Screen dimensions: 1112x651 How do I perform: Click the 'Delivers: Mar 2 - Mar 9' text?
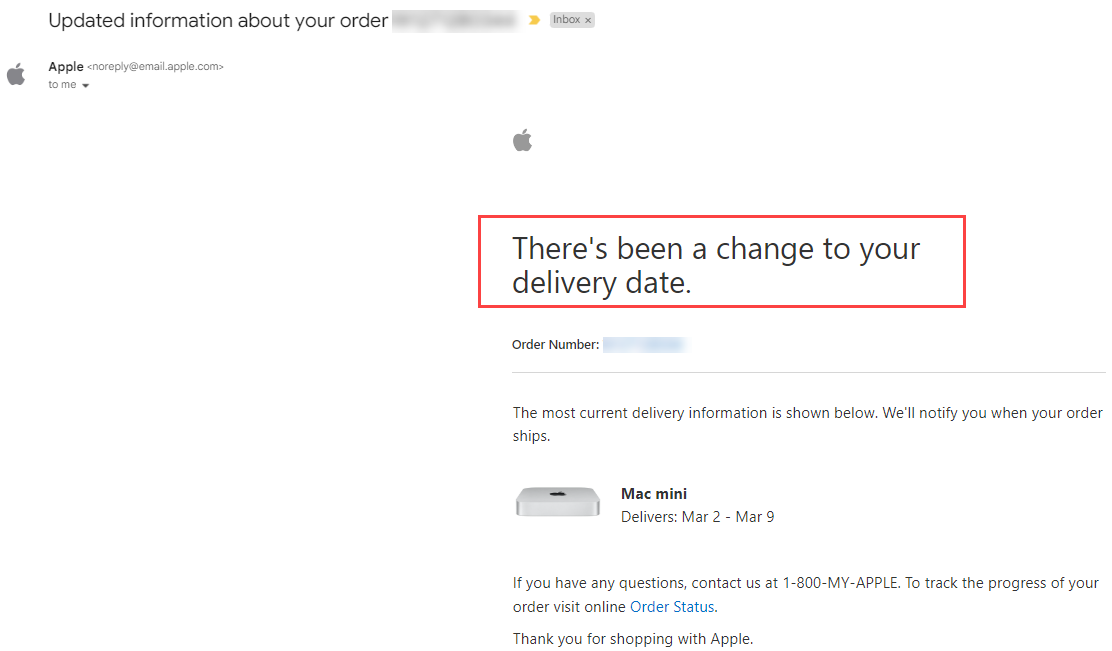point(697,517)
